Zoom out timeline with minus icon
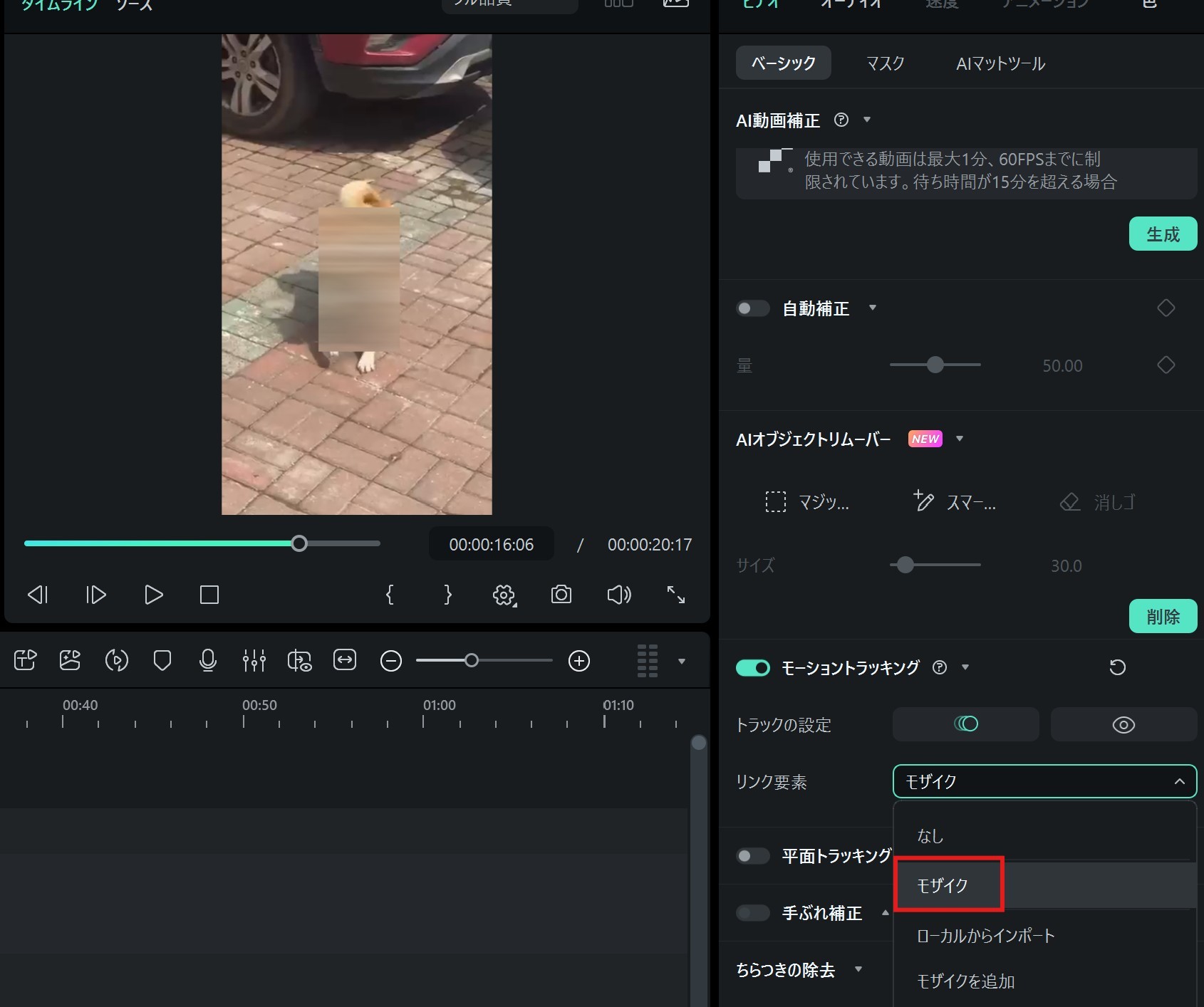The height and width of the screenshot is (1007, 1204). [391, 661]
